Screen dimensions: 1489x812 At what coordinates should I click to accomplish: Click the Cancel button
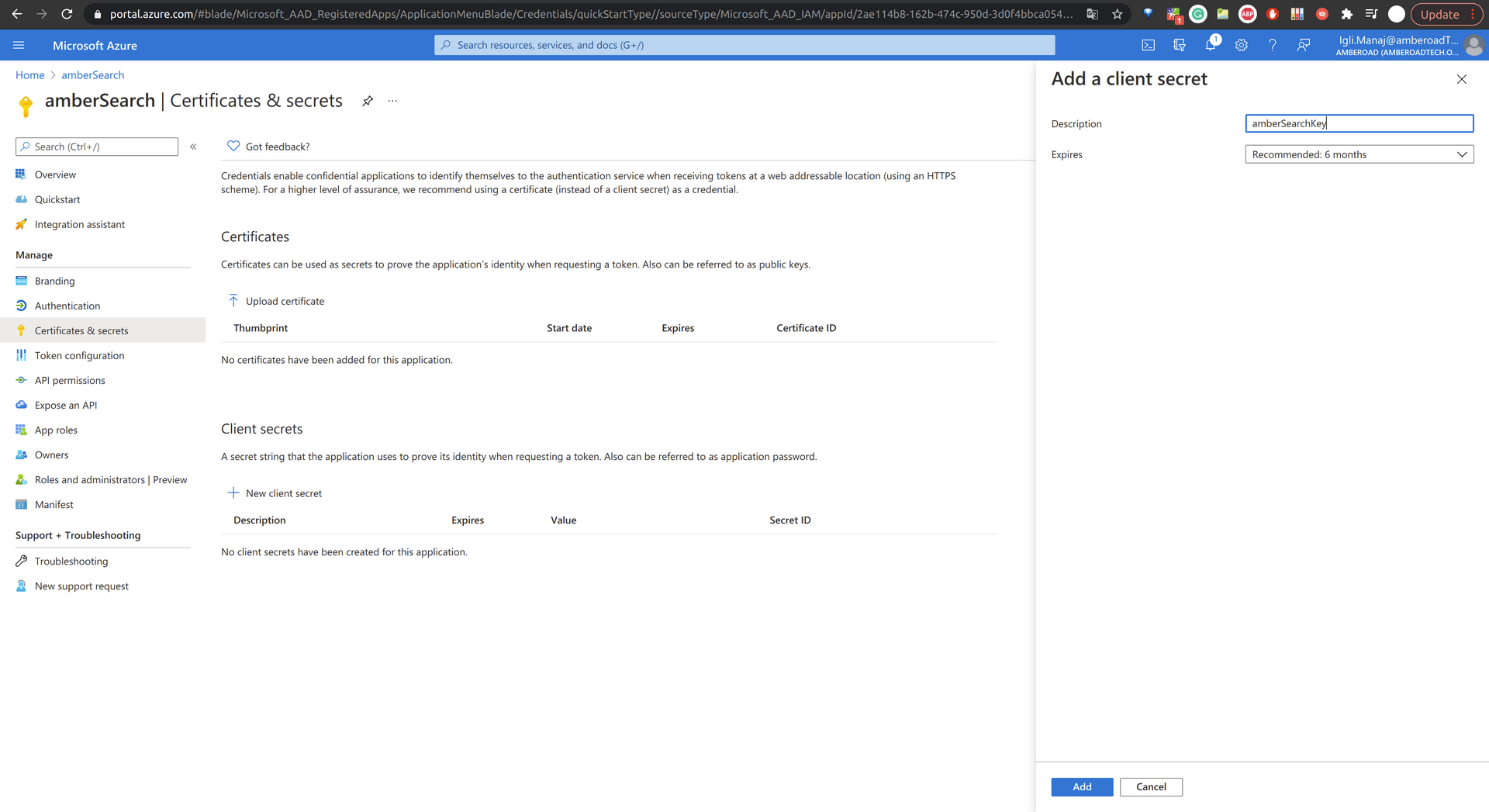[1151, 786]
